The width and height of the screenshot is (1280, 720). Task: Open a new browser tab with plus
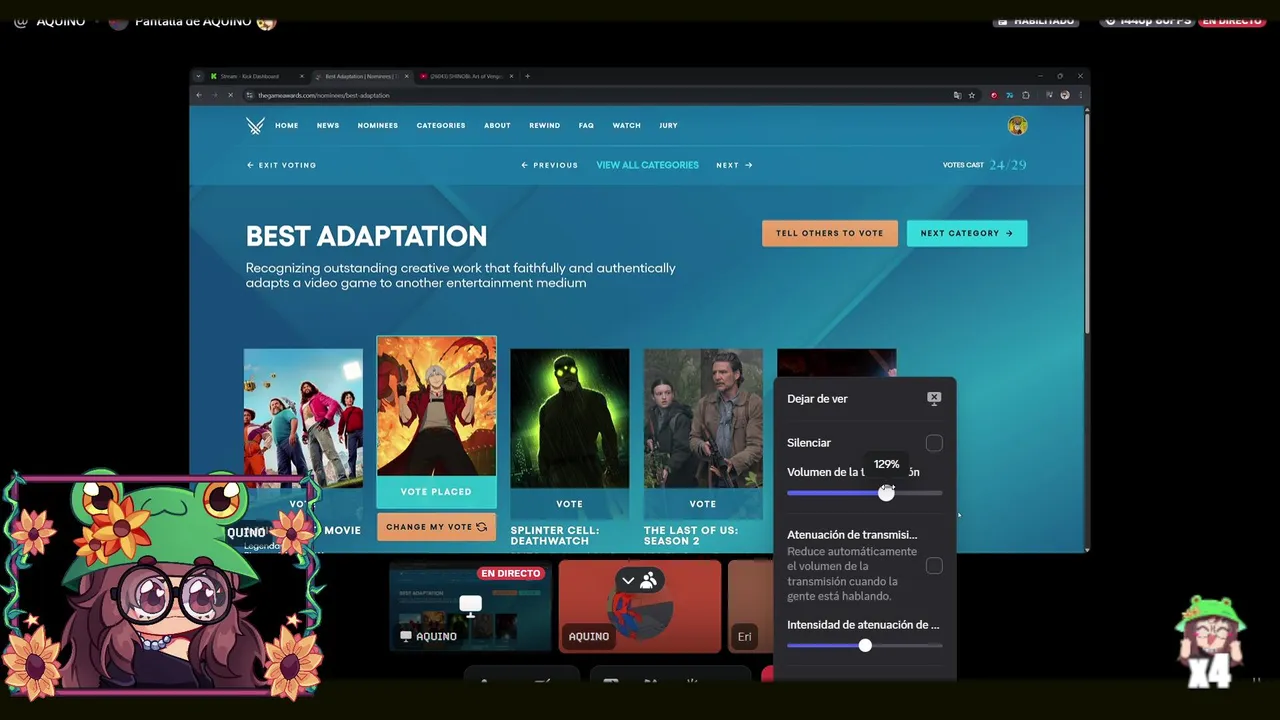point(528,76)
